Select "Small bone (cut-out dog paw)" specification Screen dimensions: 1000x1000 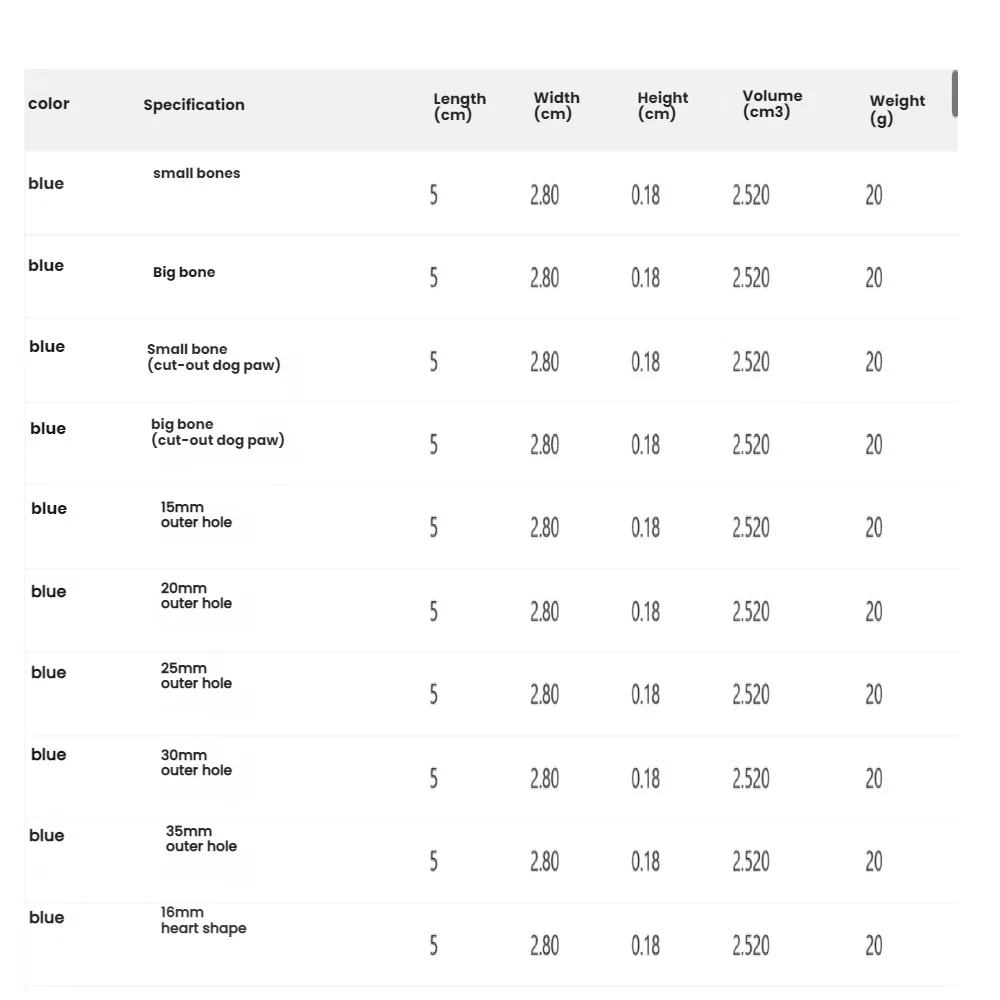tap(213, 357)
